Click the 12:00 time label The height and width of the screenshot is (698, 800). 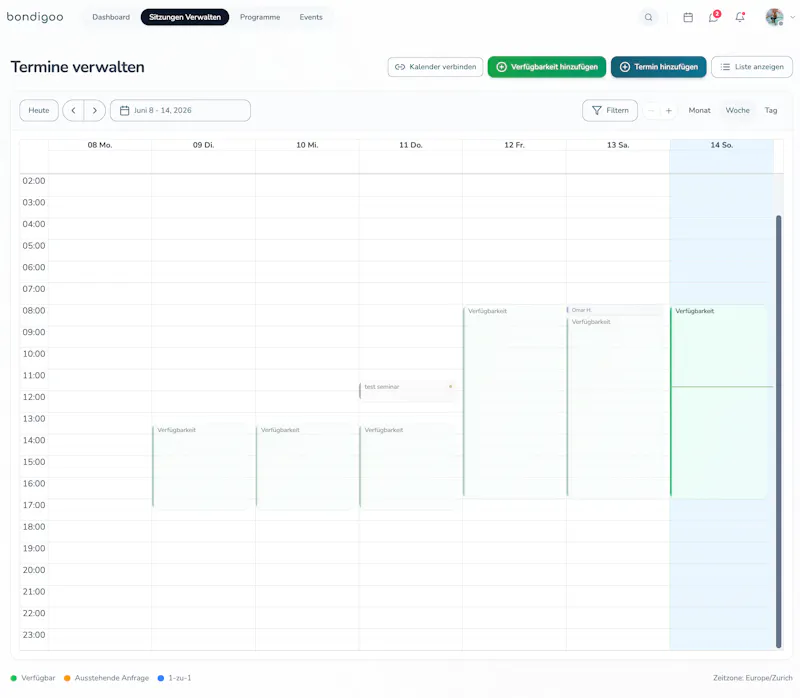pos(34,397)
